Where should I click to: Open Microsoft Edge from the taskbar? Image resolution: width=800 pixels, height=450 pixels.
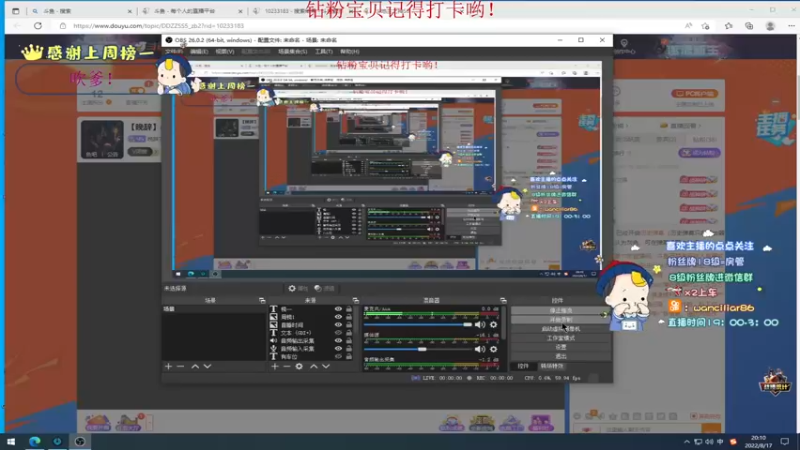[x=35, y=441]
